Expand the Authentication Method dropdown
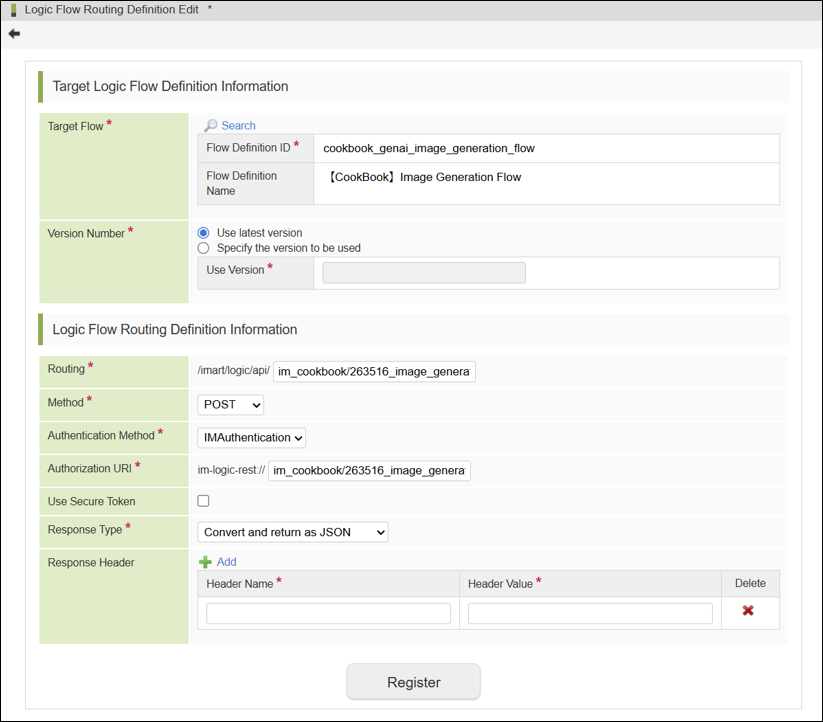823x722 pixels. [x=251, y=438]
